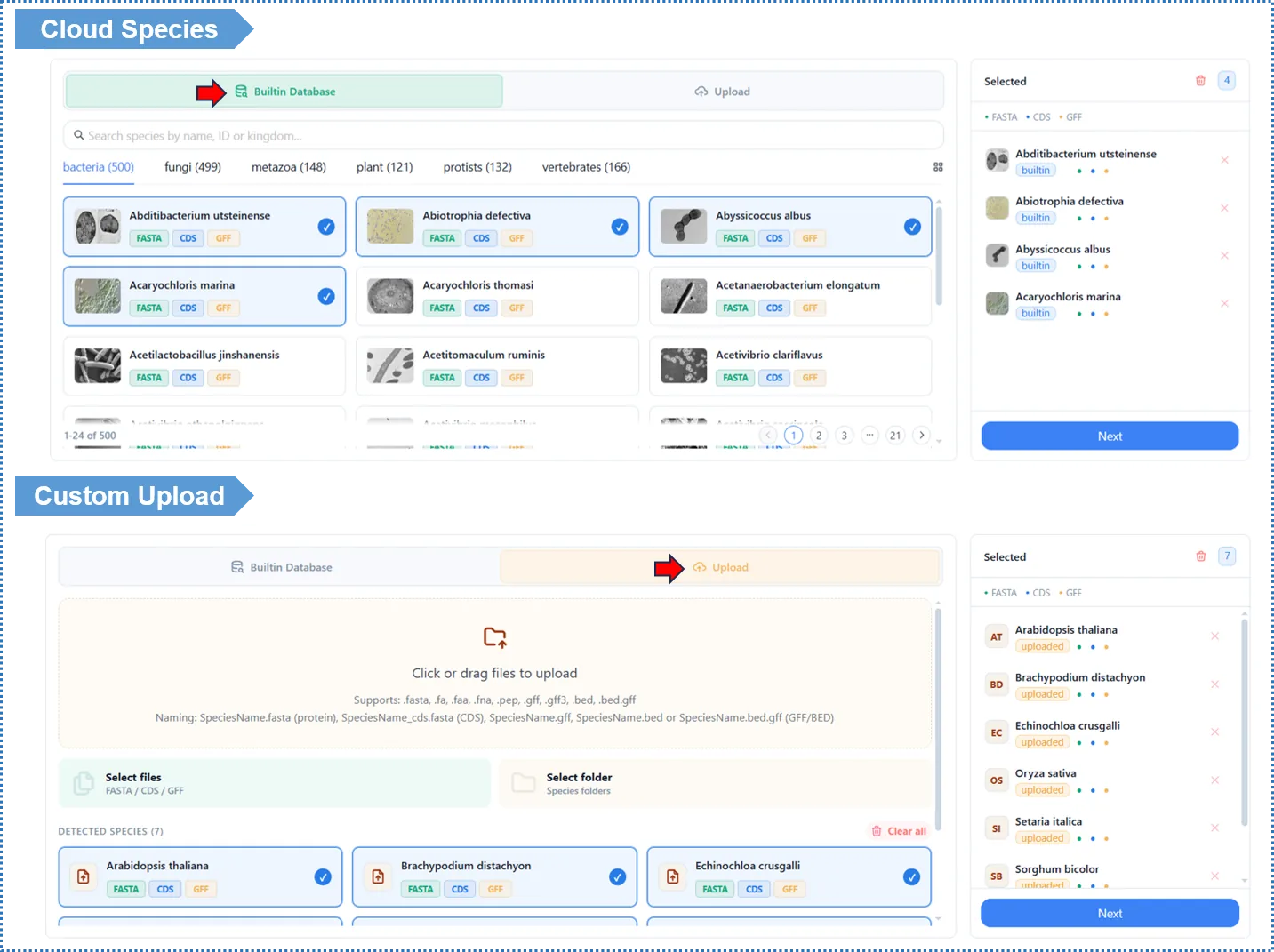This screenshot has height=952, width=1274.
Task: Select the Acetilactobacillus jinshanensis card
Action: [x=204, y=366]
